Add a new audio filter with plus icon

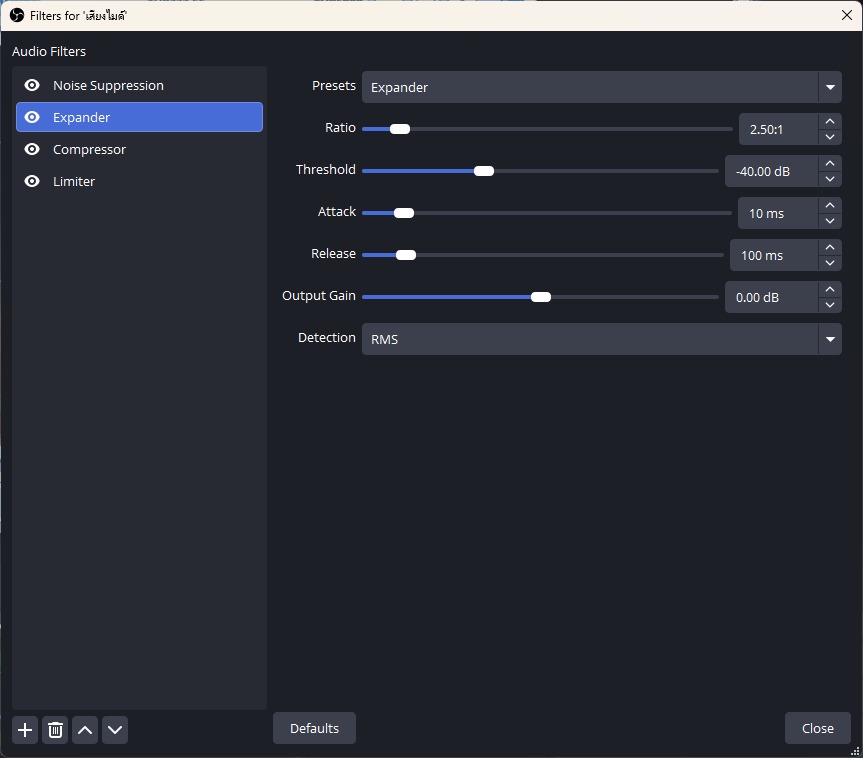[x=25, y=730]
